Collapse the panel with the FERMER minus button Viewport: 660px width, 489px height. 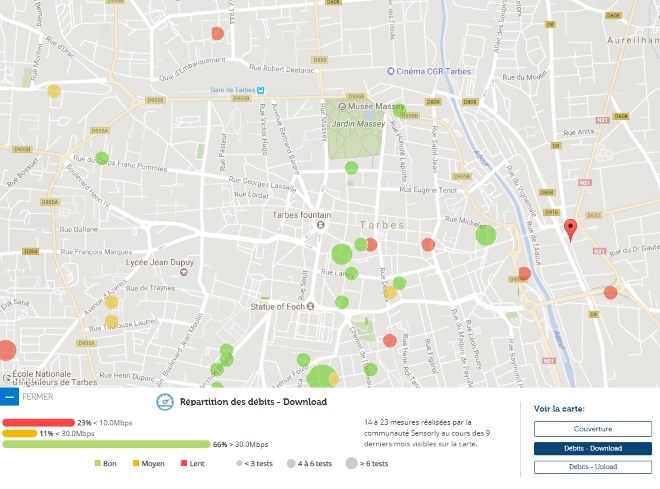9,396
